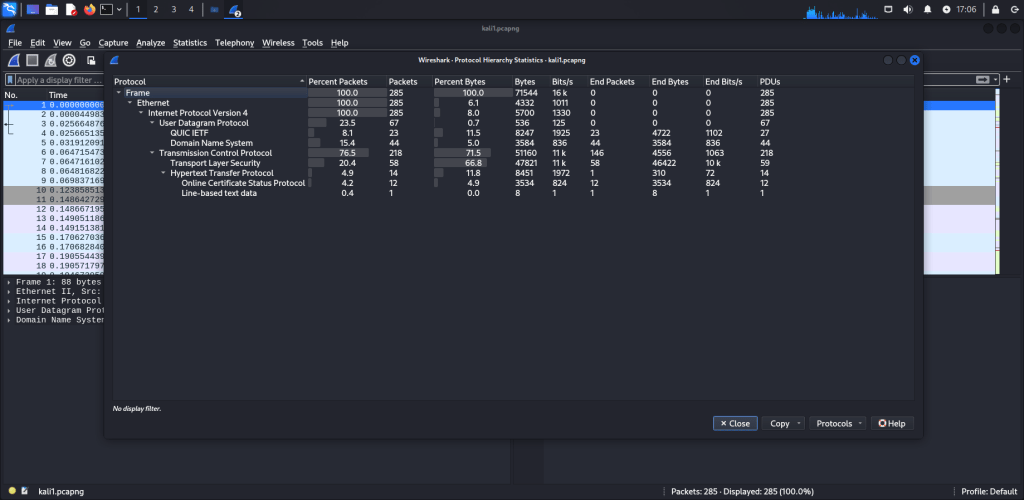Sort by Percent Bytes column header

click(x=458, y=81)
